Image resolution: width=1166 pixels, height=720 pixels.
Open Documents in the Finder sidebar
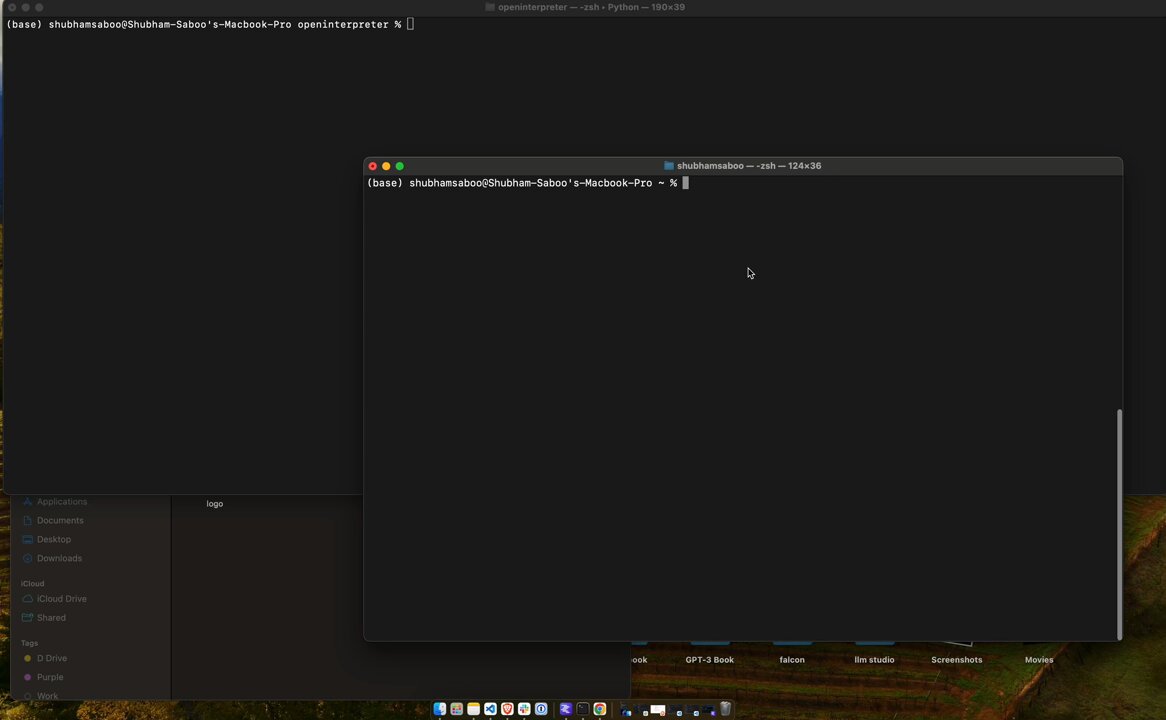(60, 520)
